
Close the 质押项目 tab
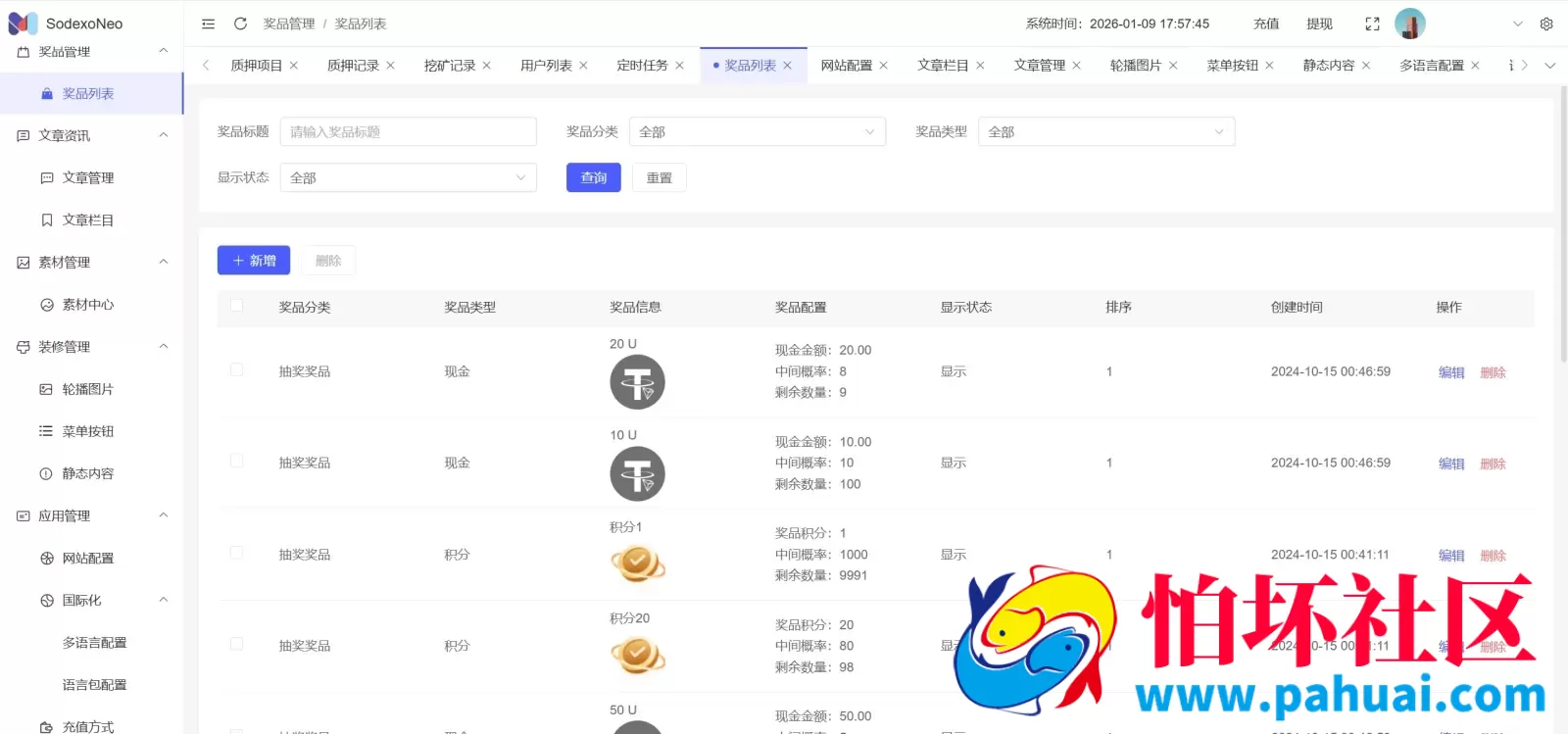tap(294, 66)
